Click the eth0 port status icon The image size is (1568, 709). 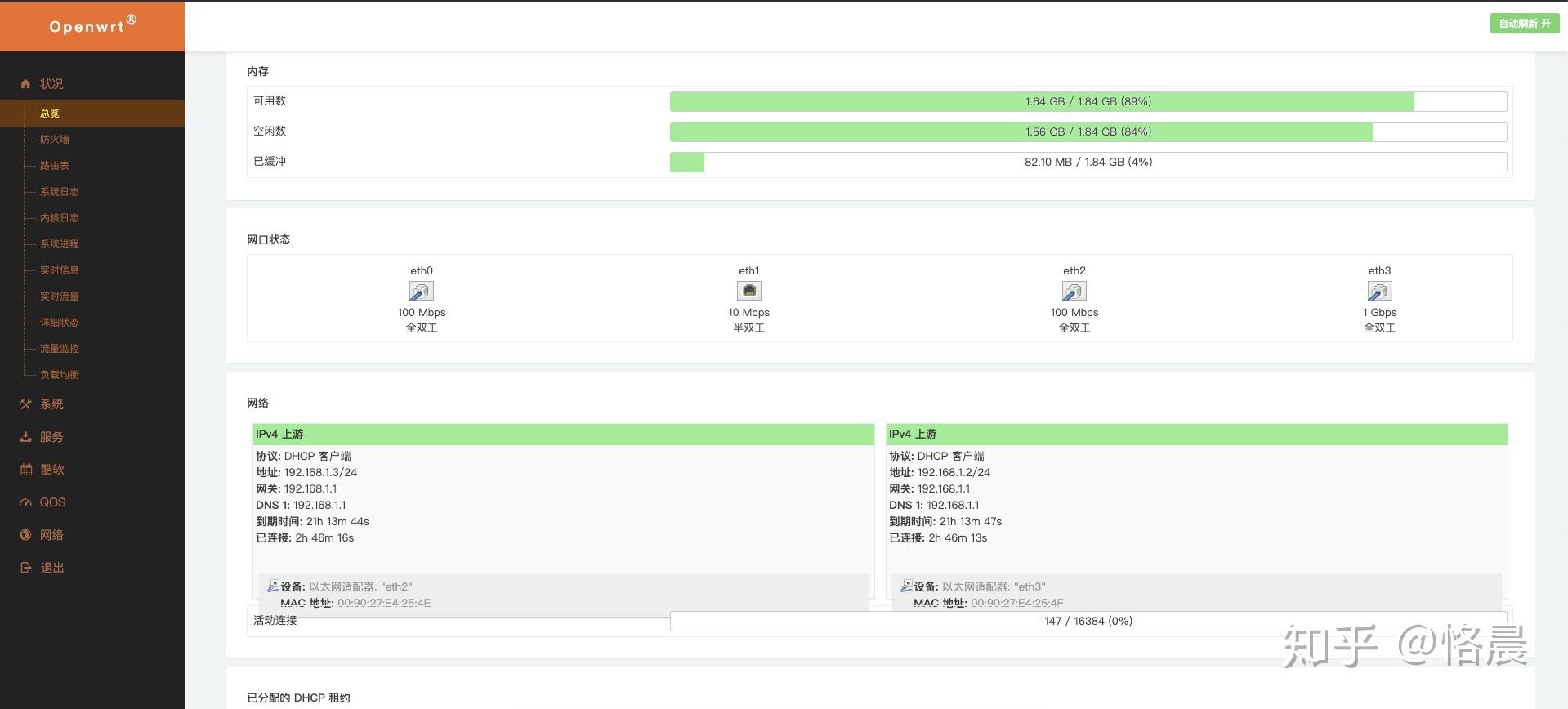[x=422, y=291]
